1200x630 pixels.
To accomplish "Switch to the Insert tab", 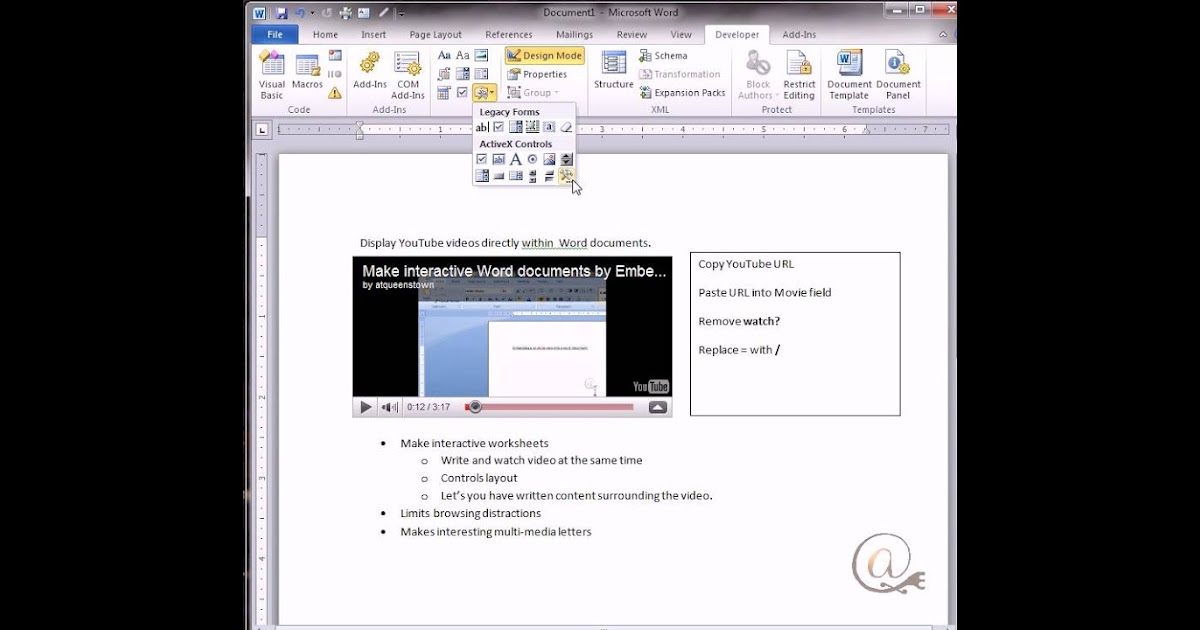I will [373, 34].
